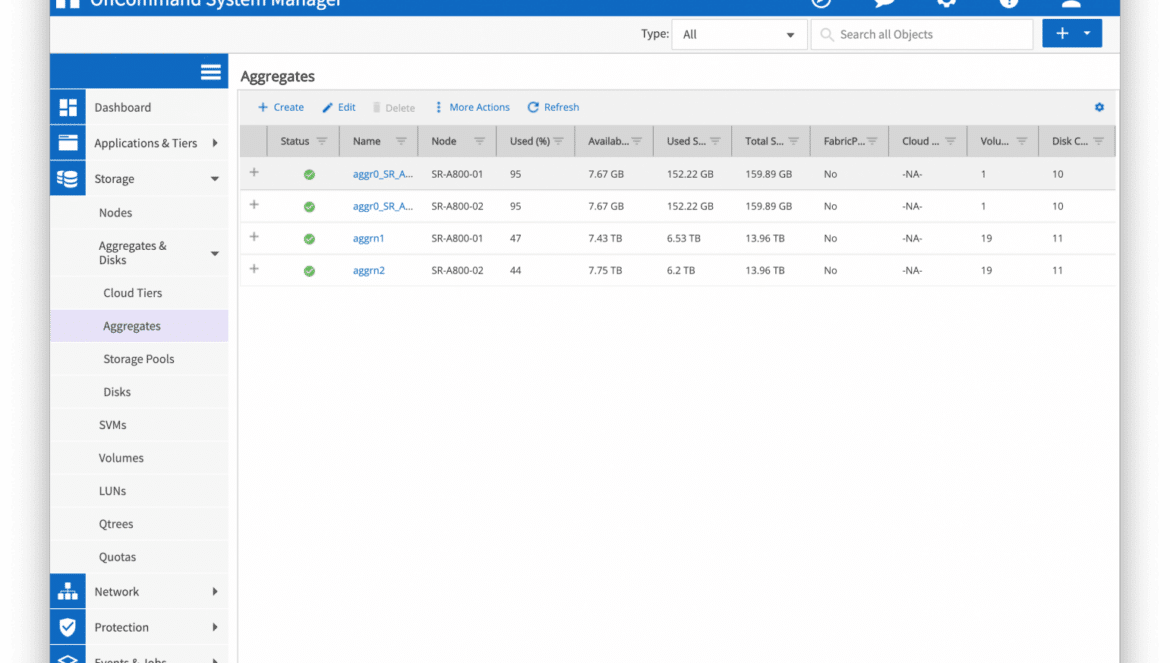Expand the Protection submenu arrow
Screen dimensions: 1170x663
pos(215,627)
